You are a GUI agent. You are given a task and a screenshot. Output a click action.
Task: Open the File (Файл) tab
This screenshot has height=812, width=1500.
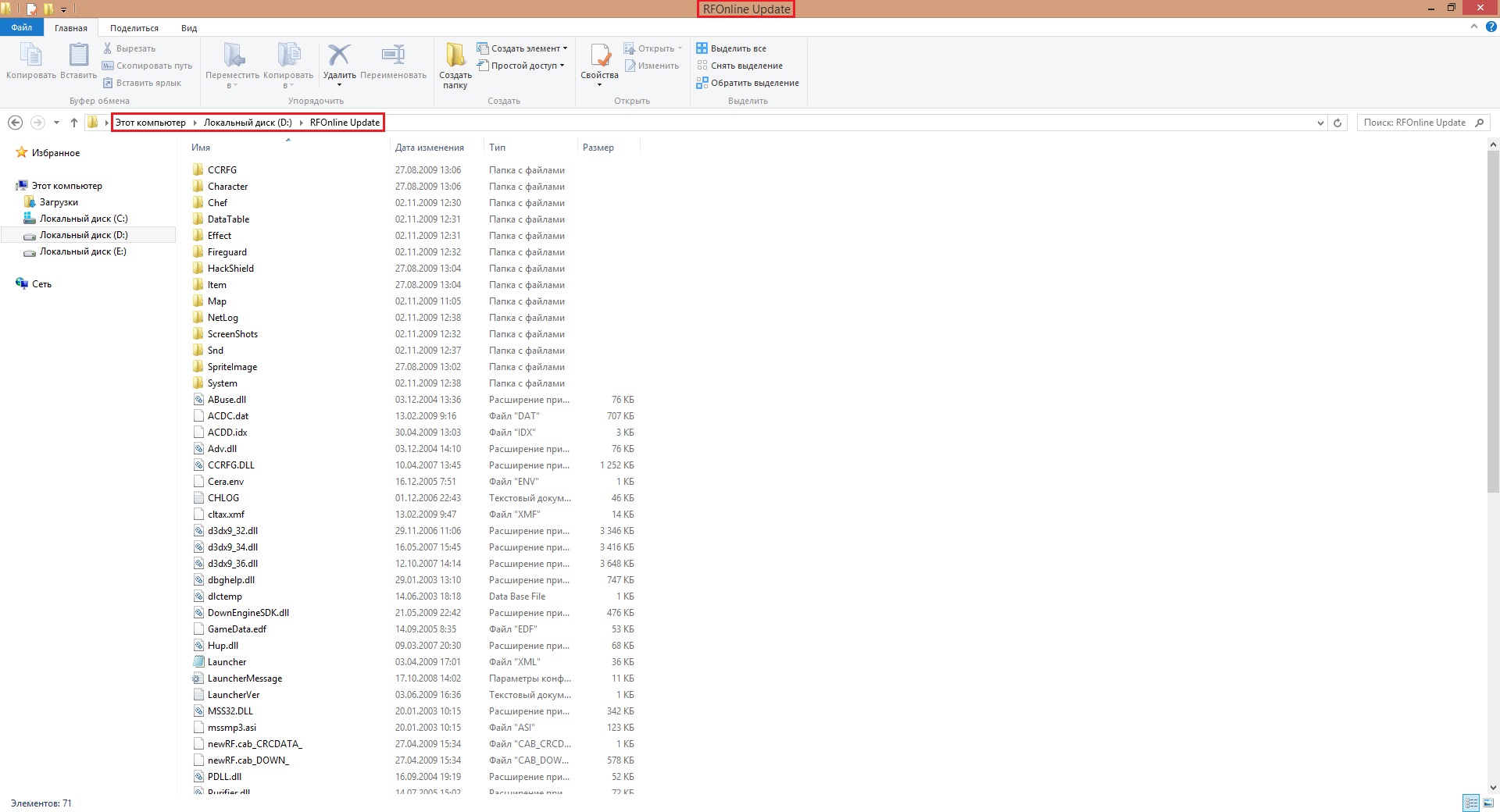(x=22, y=27)
